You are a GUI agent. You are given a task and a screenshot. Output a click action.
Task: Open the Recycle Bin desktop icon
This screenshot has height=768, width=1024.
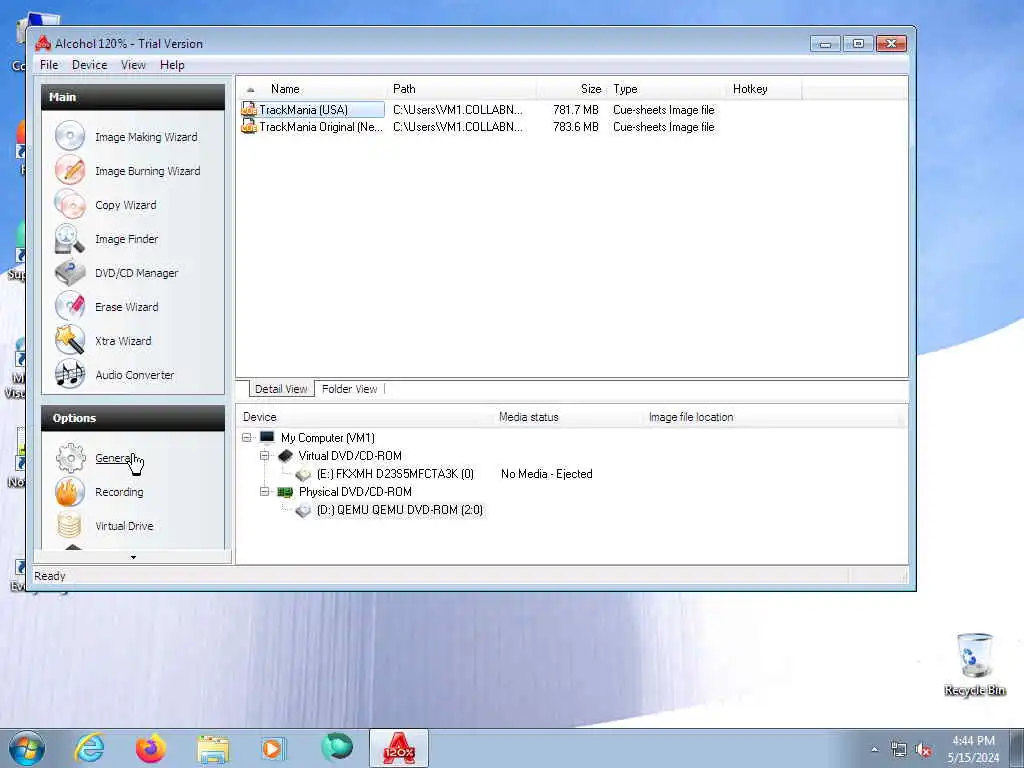pos(974,665)
